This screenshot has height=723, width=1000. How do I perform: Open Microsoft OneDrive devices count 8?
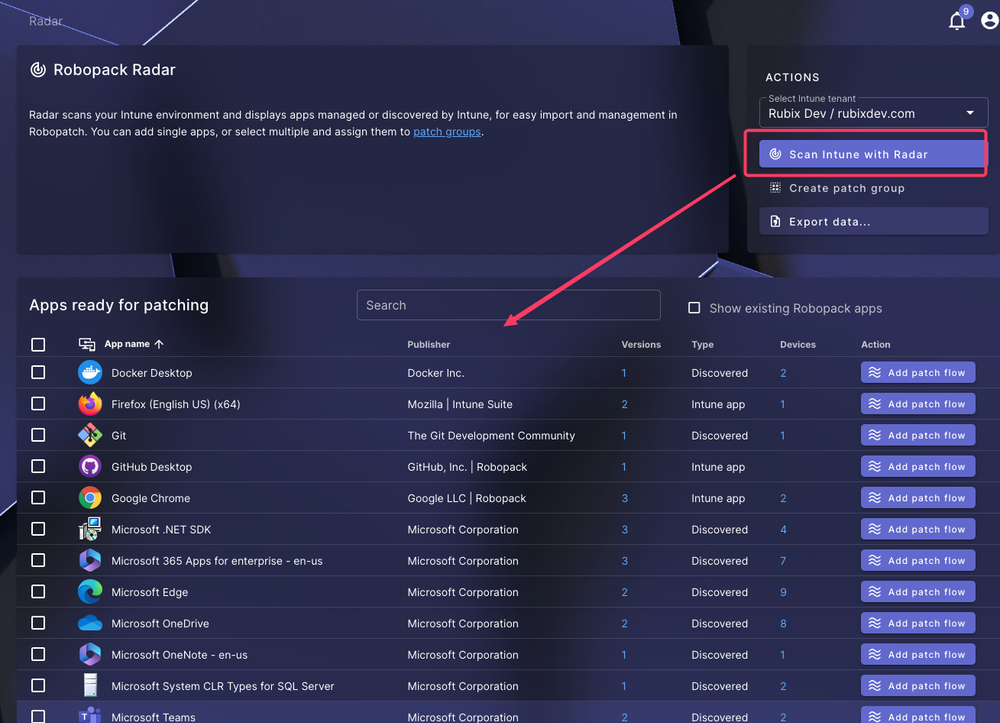(x=783, y=624)
